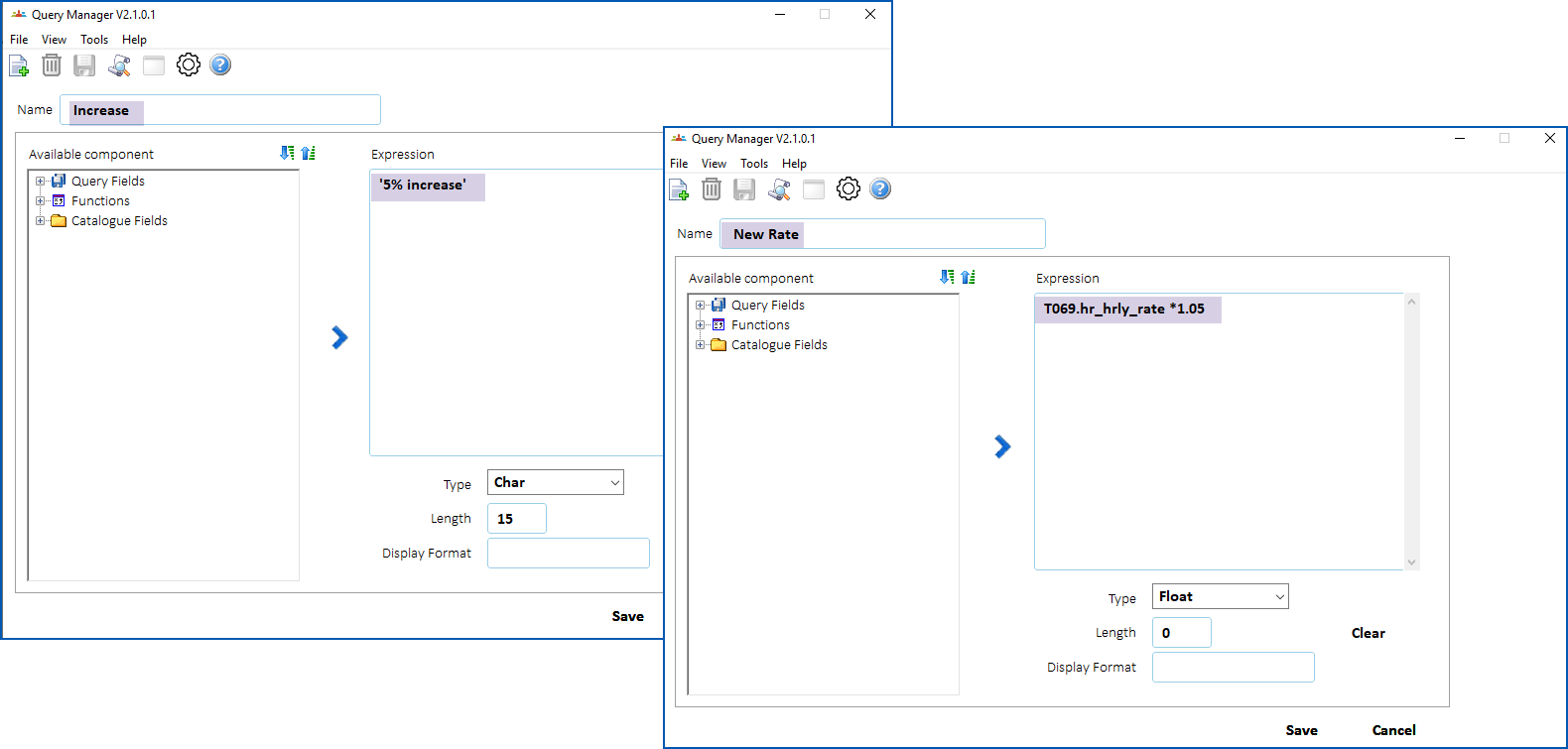Viewport: 1568px width, 749px height.
Task: Click the Clear button
Action: coord(1368,633)
